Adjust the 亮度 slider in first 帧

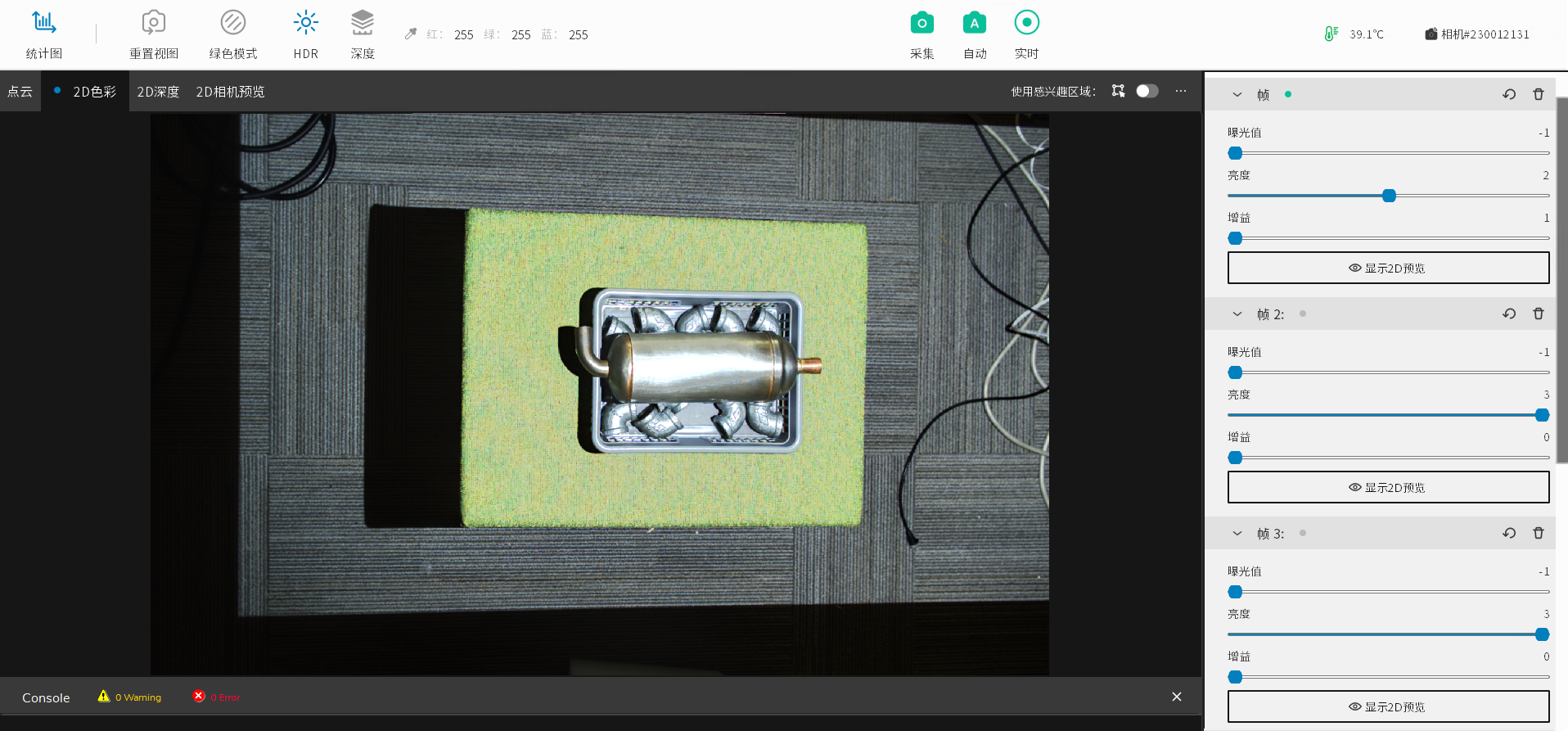(x=1389, y=196)
